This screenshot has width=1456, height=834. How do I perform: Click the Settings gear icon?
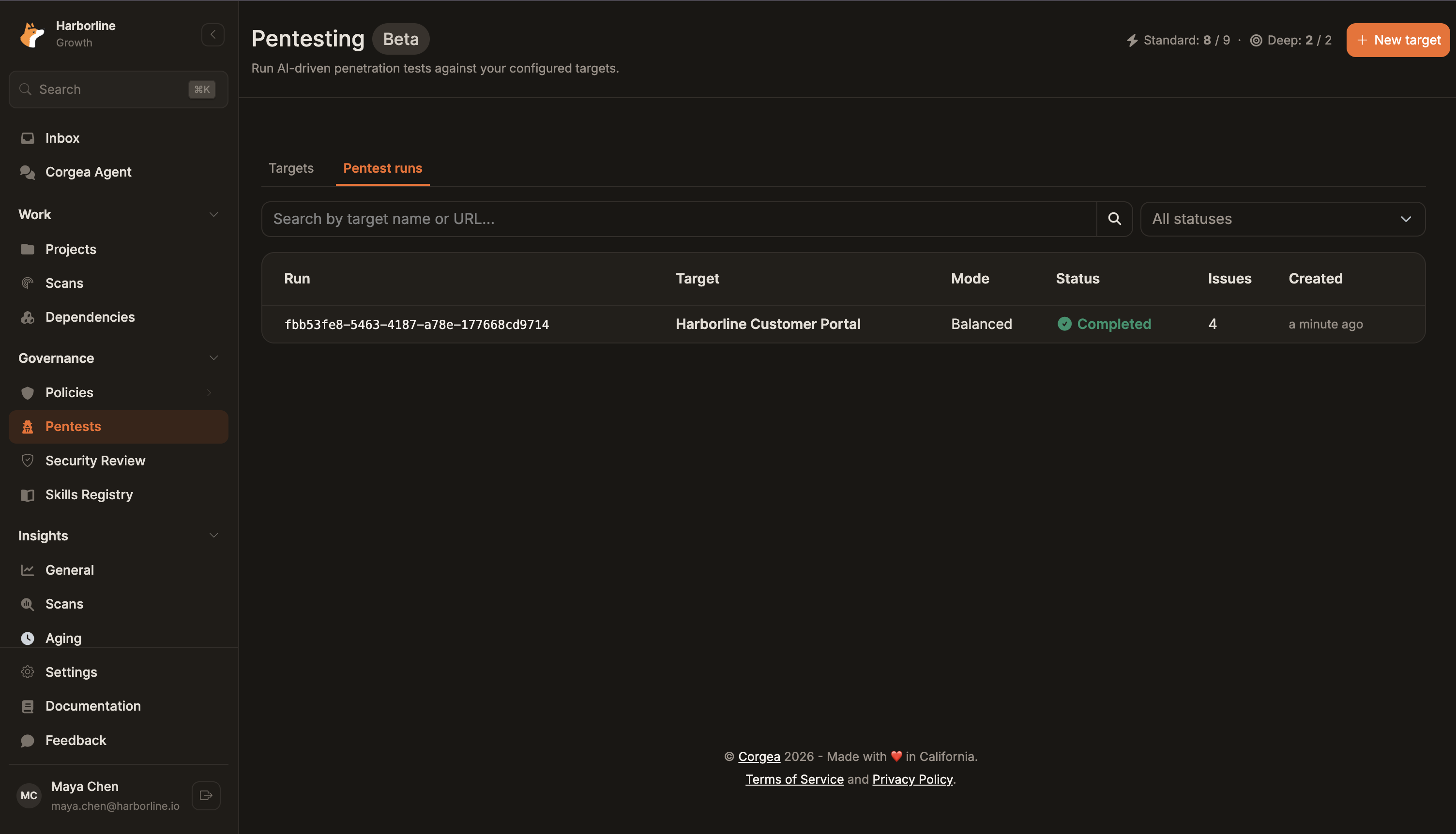pyautogui.click(x=28, y=672)
